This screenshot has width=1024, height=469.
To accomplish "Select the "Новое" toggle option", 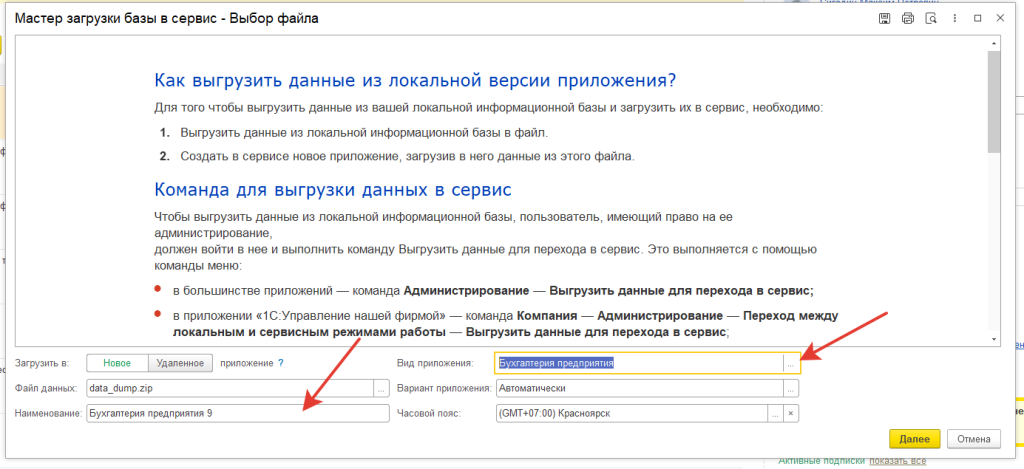I will 118,363.
